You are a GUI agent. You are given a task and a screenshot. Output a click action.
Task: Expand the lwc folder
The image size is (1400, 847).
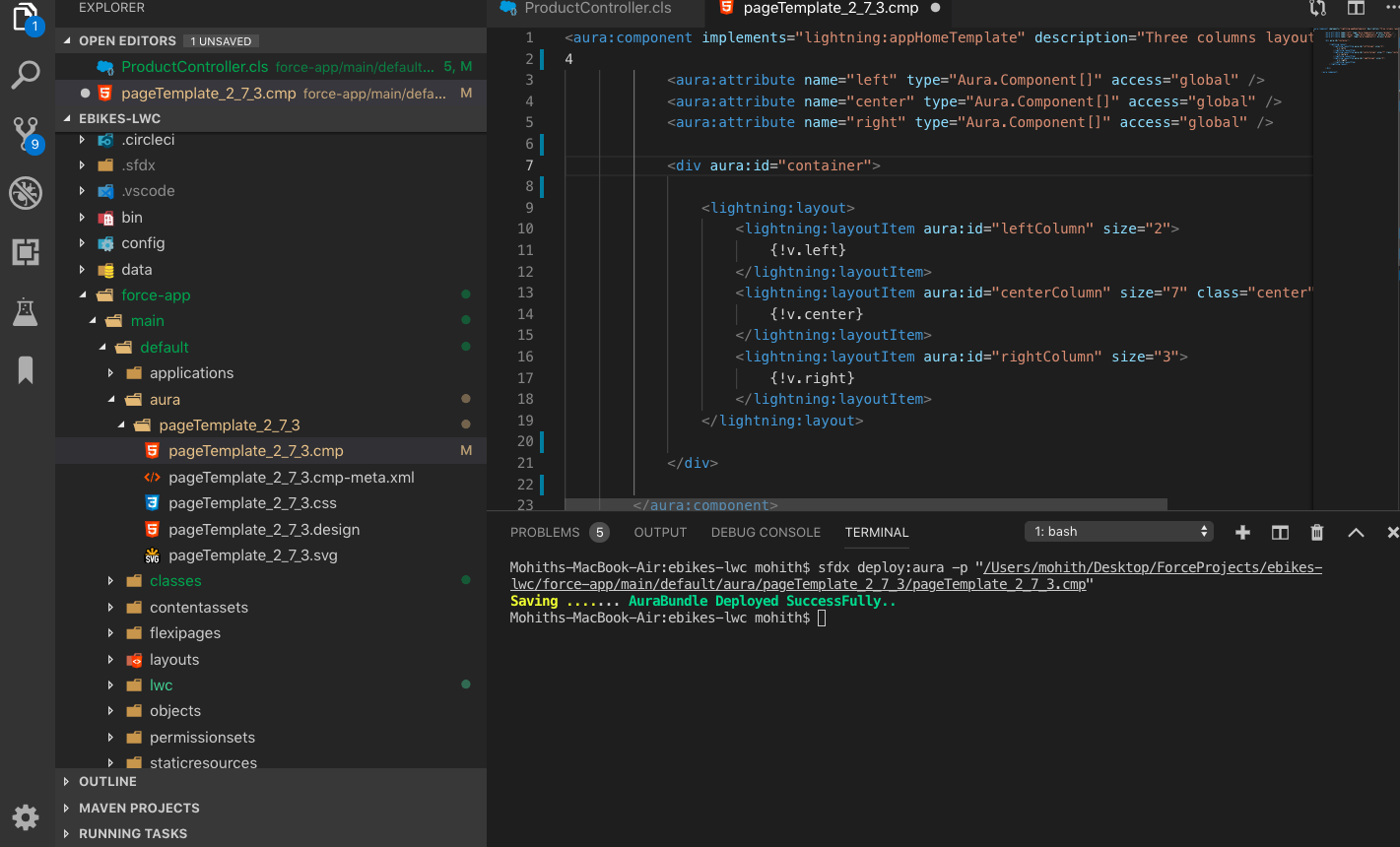pos(111,685)
